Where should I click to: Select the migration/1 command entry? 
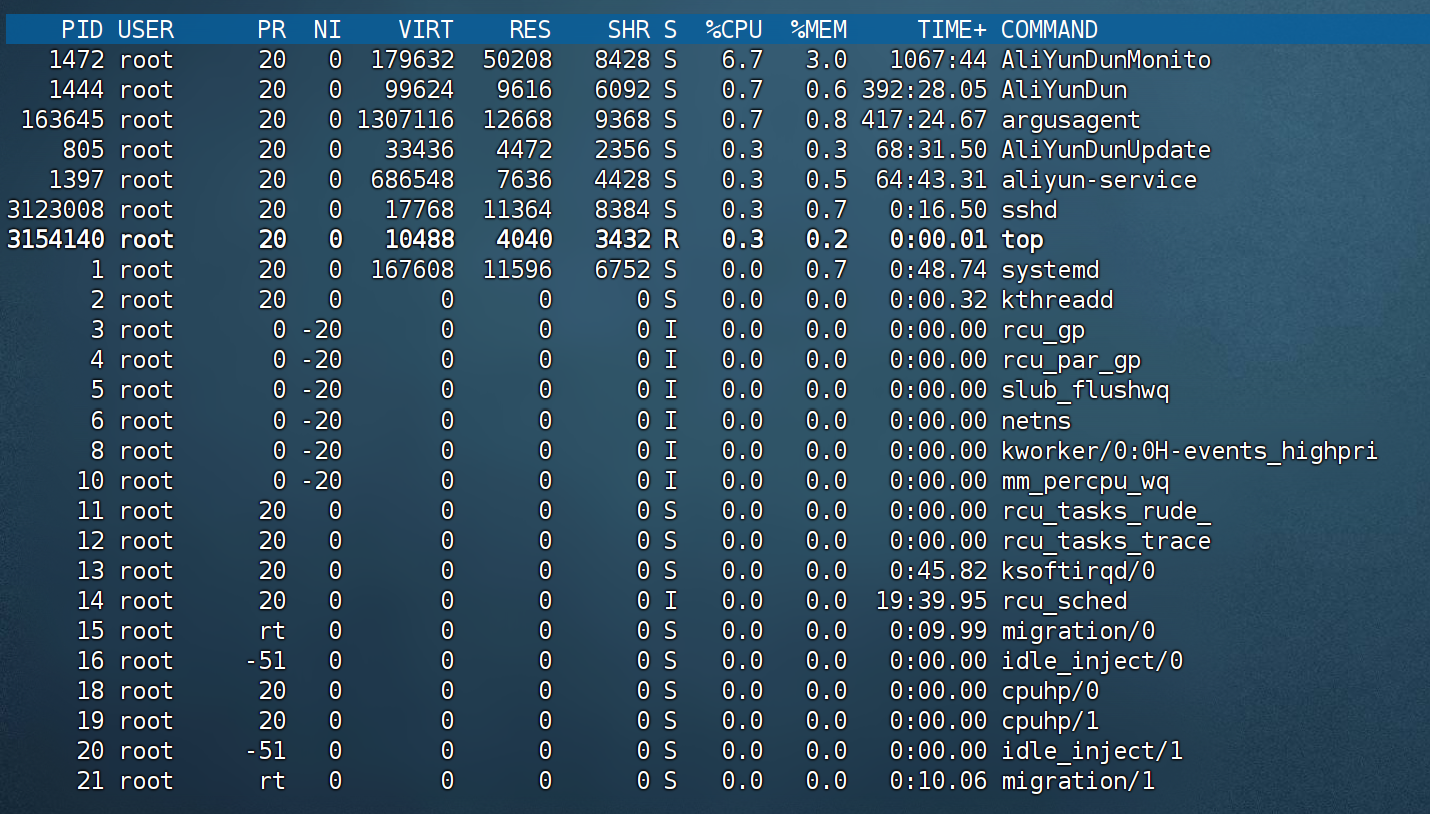click(1078, 781)
